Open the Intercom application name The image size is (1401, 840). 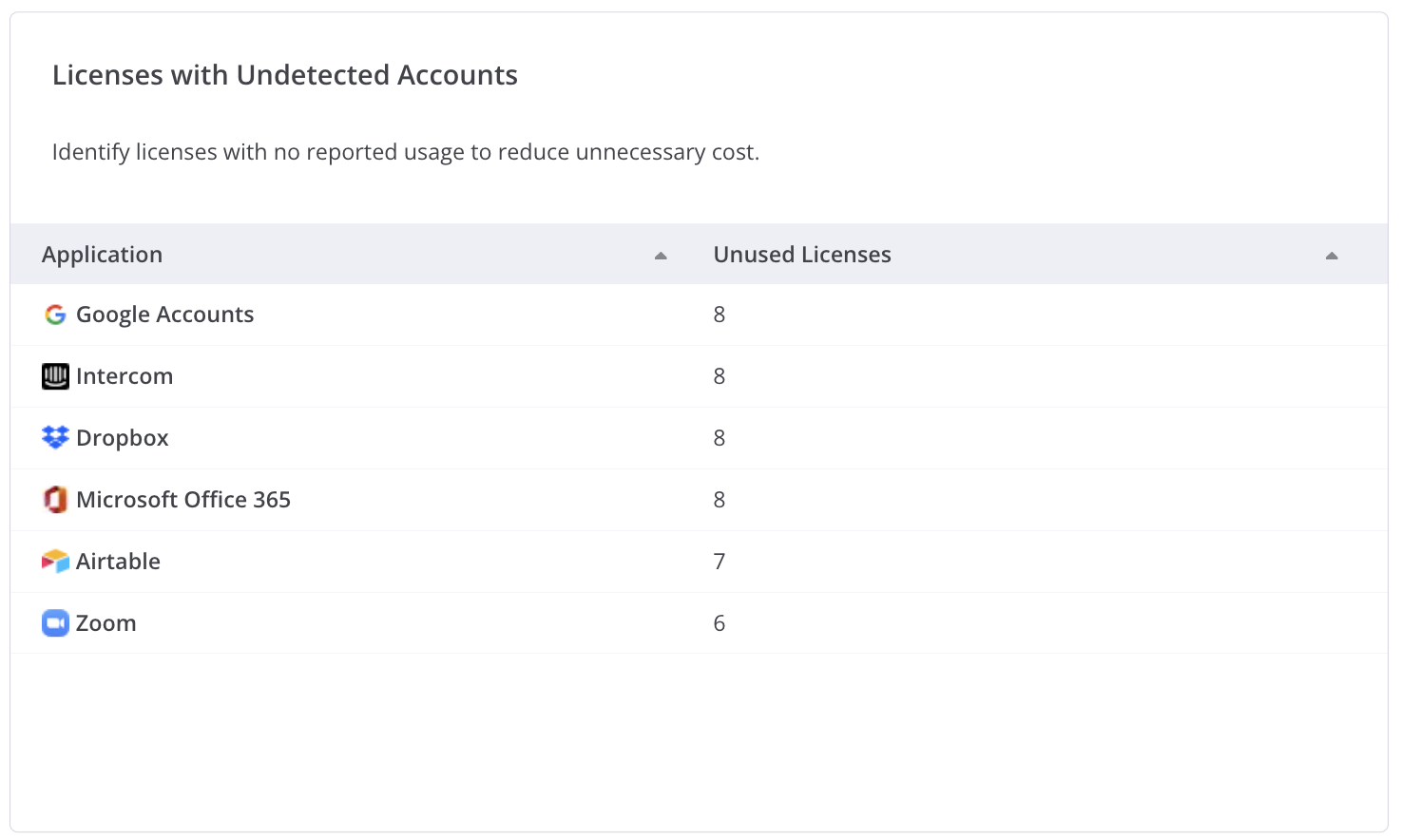coord(125,376)
